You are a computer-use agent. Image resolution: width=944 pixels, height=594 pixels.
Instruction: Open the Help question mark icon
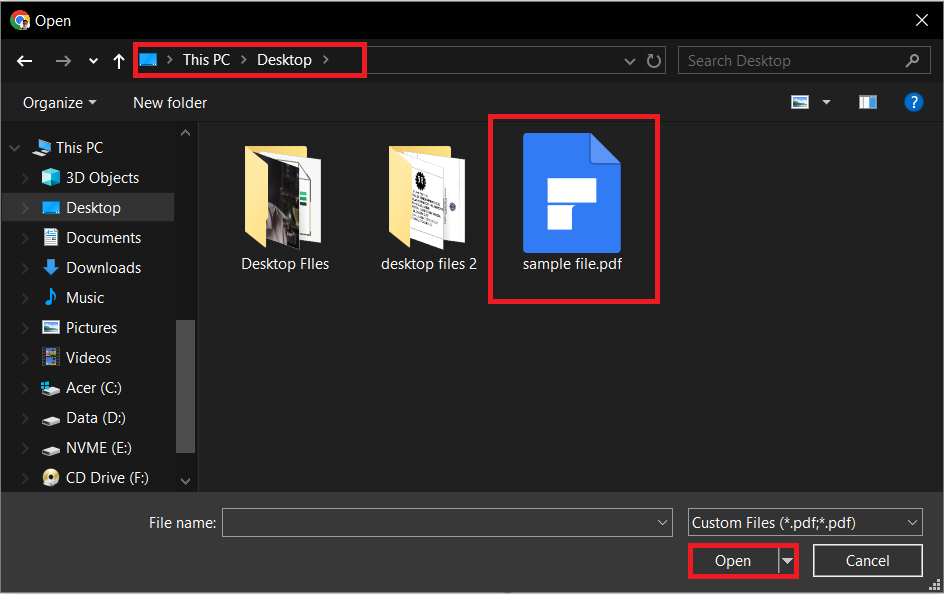(914, 101)
